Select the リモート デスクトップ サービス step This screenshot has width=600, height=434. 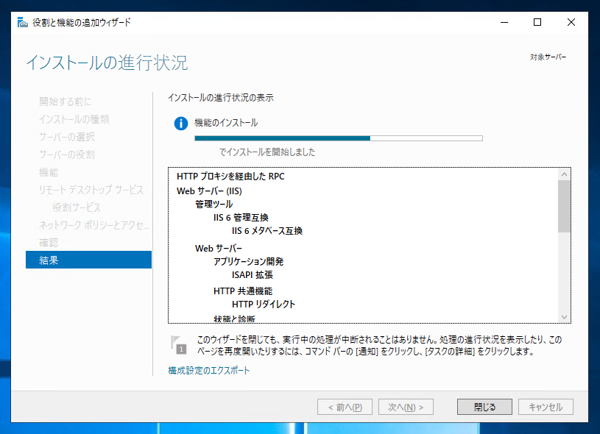click(91, 190)
